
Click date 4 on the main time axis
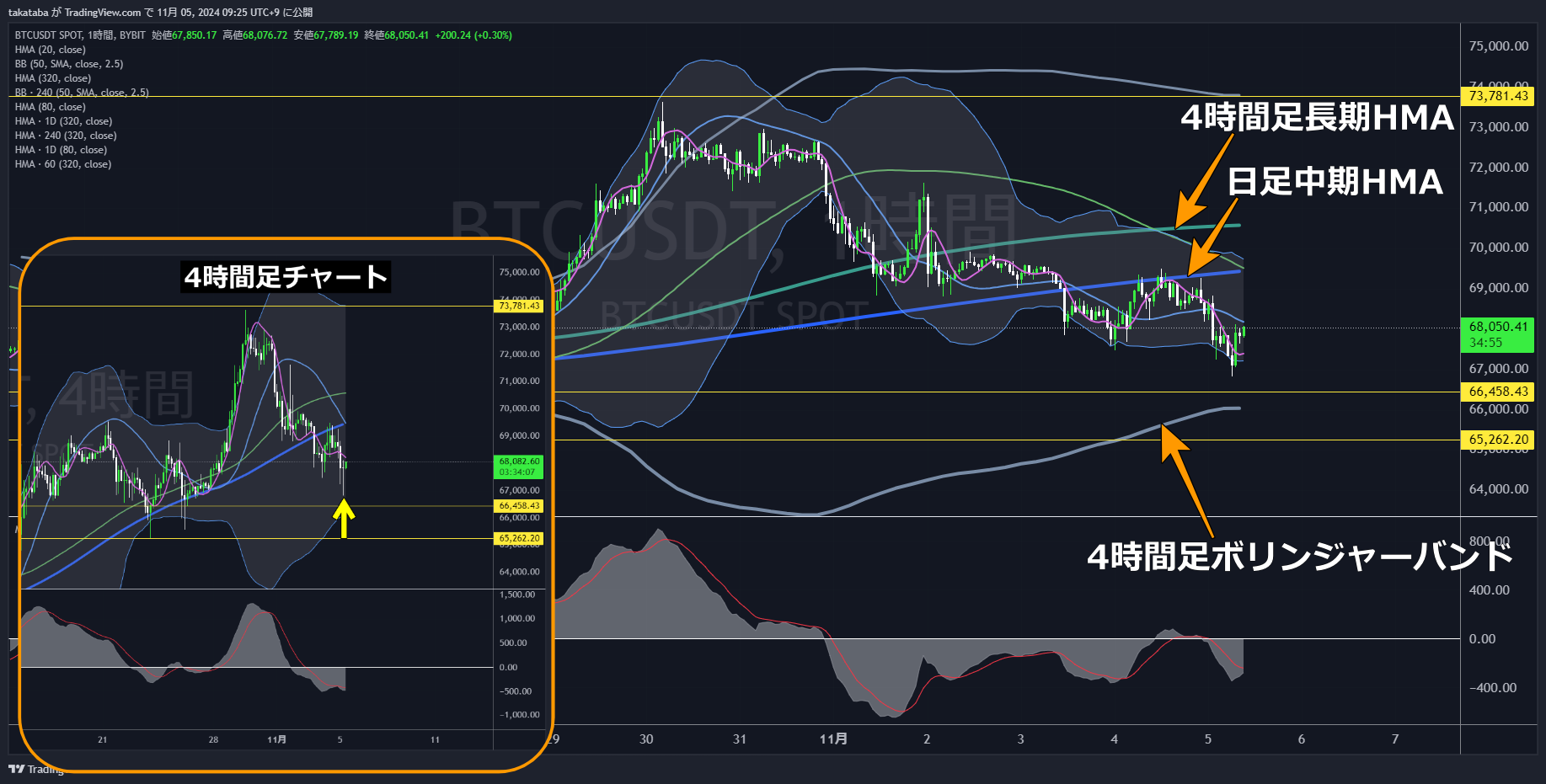click(x=1114, y=739)
